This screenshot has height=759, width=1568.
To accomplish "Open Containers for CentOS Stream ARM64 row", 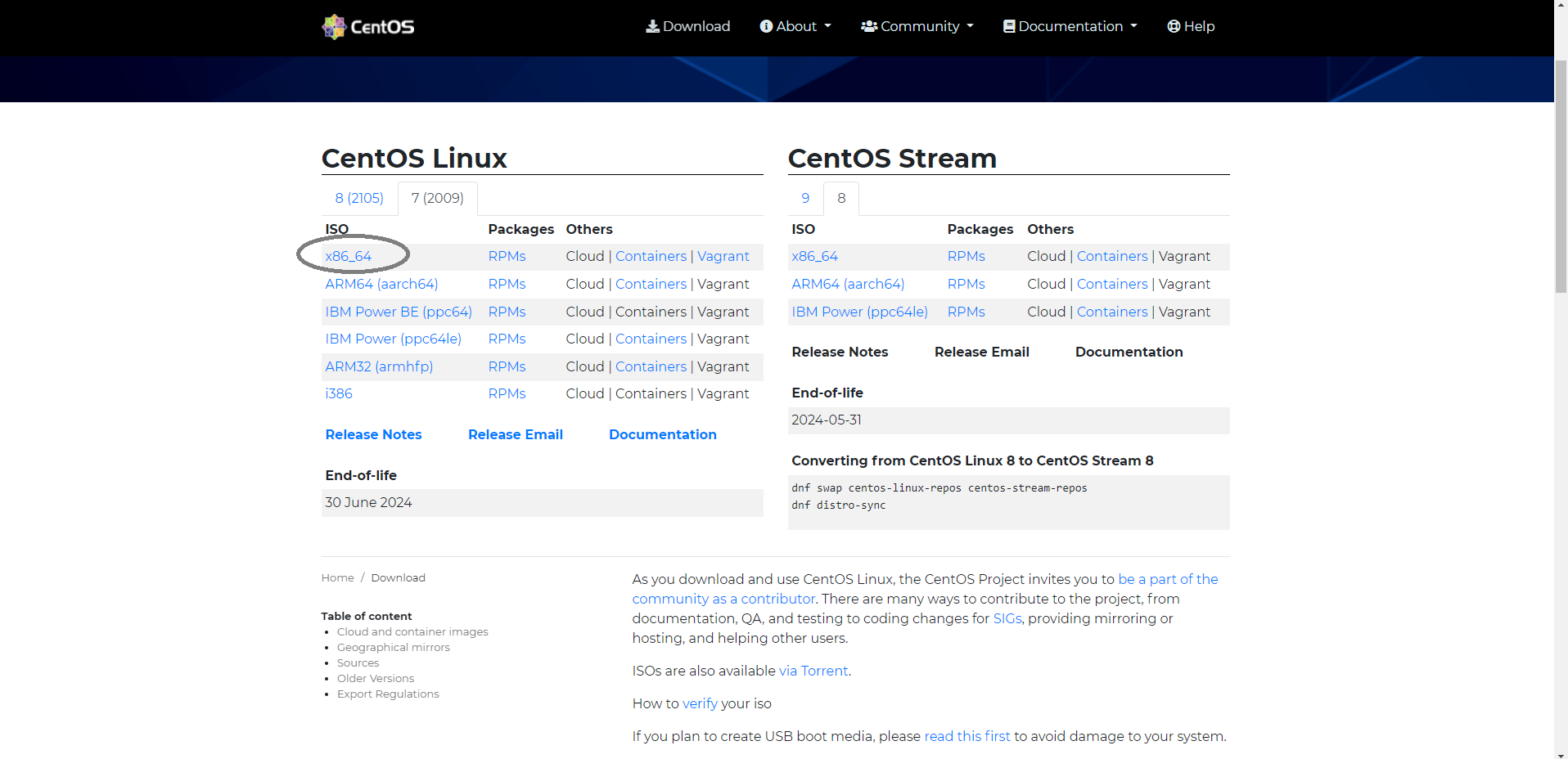I will 1113,284.
